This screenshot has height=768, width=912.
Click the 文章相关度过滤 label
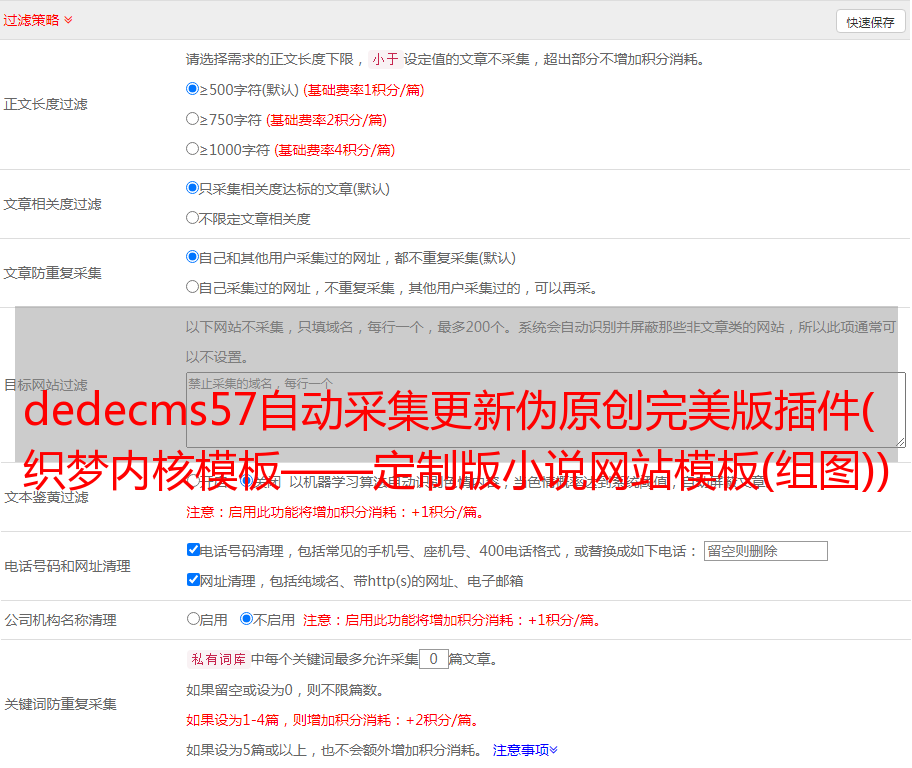click(52, 204)
